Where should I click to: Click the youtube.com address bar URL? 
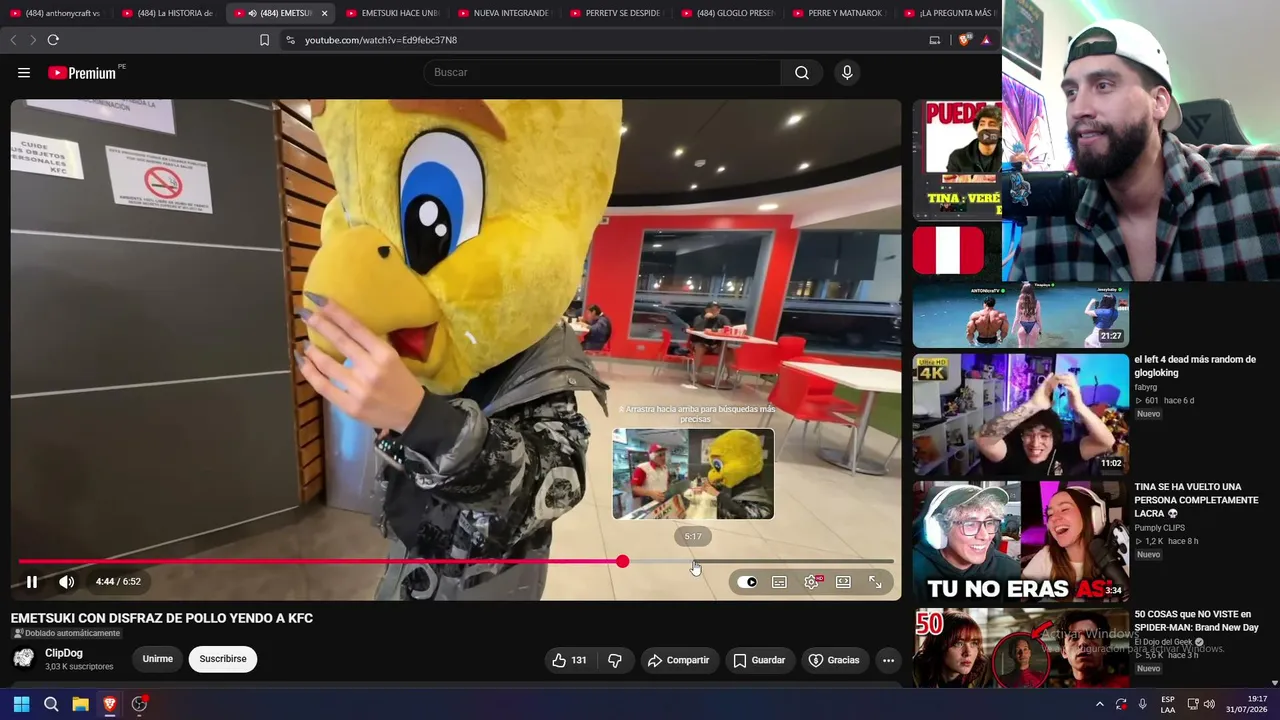tap(381, 40)
